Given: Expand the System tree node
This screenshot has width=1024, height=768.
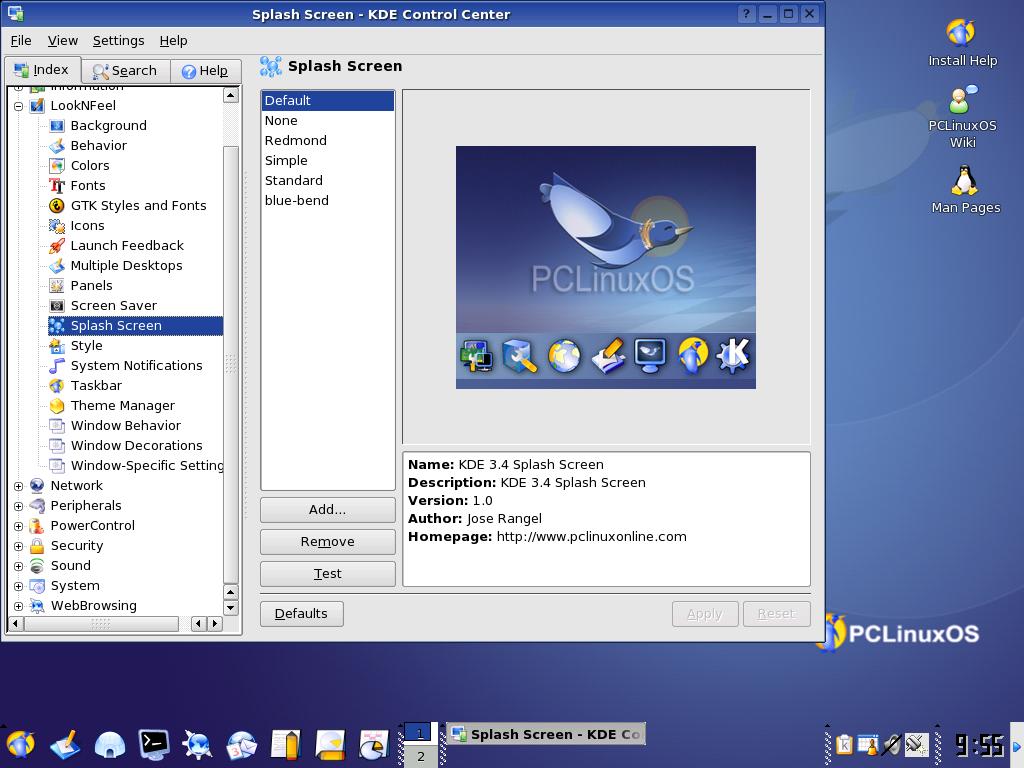Looking at the screenshot, I should tap(18, 586).
